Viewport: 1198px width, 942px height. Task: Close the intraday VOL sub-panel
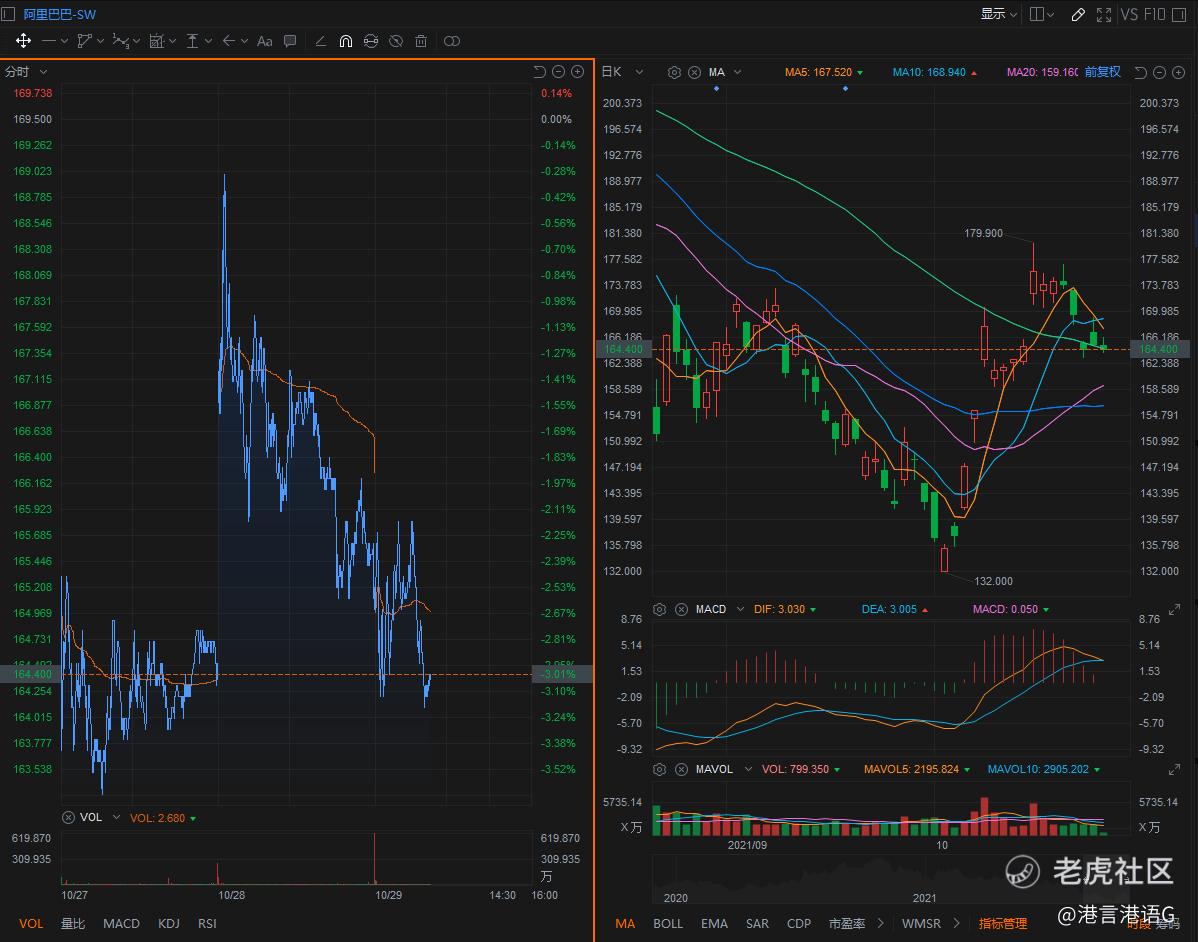coord(68,817)
